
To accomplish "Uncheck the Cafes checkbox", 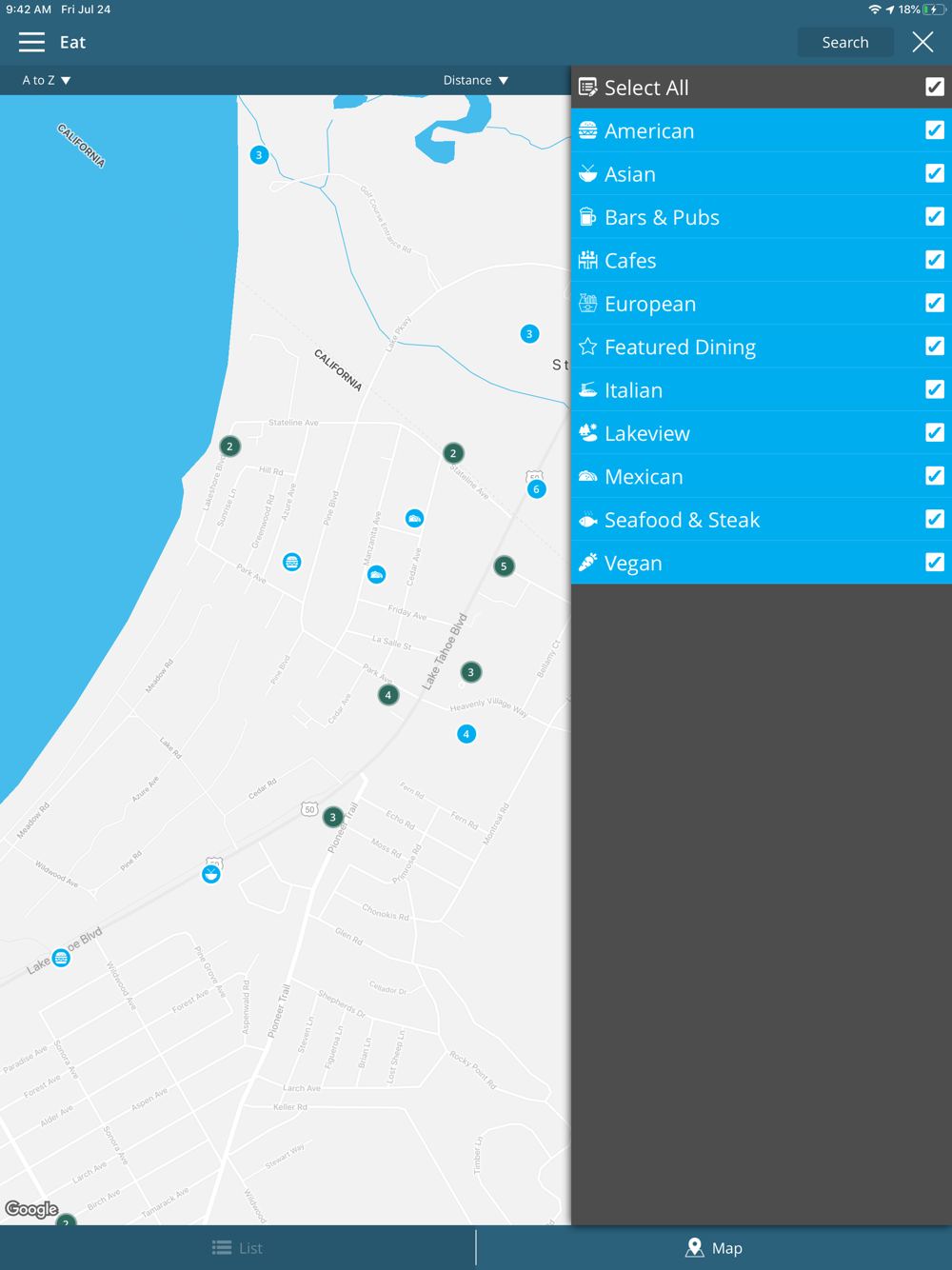I will 935,260.
